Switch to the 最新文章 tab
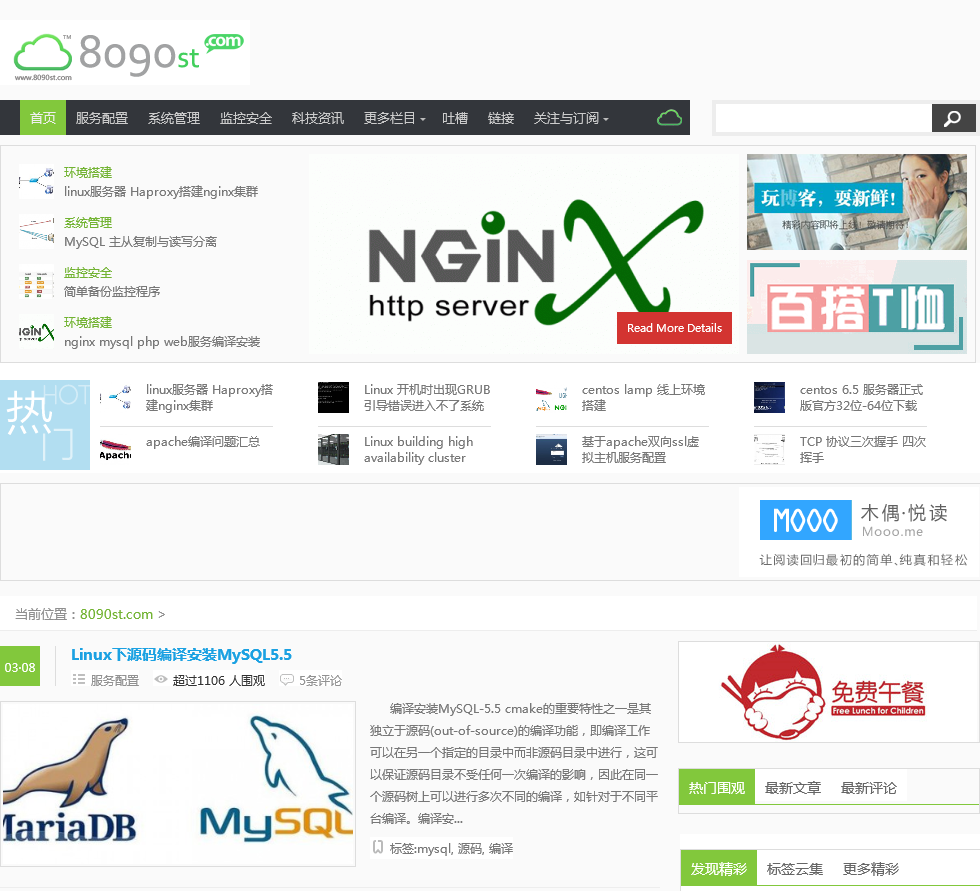 point(792,787)
